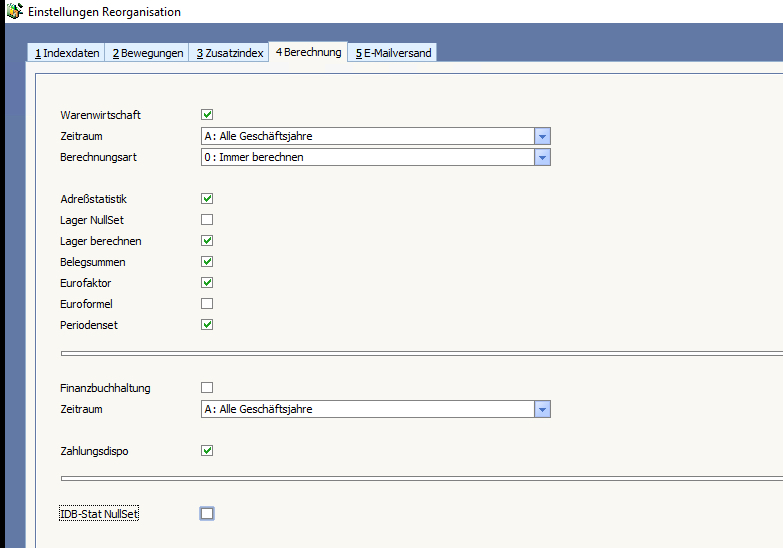The image size is (783, 548).
Task: Disable the Adreßstatistik checkbox
Action: 207,199
